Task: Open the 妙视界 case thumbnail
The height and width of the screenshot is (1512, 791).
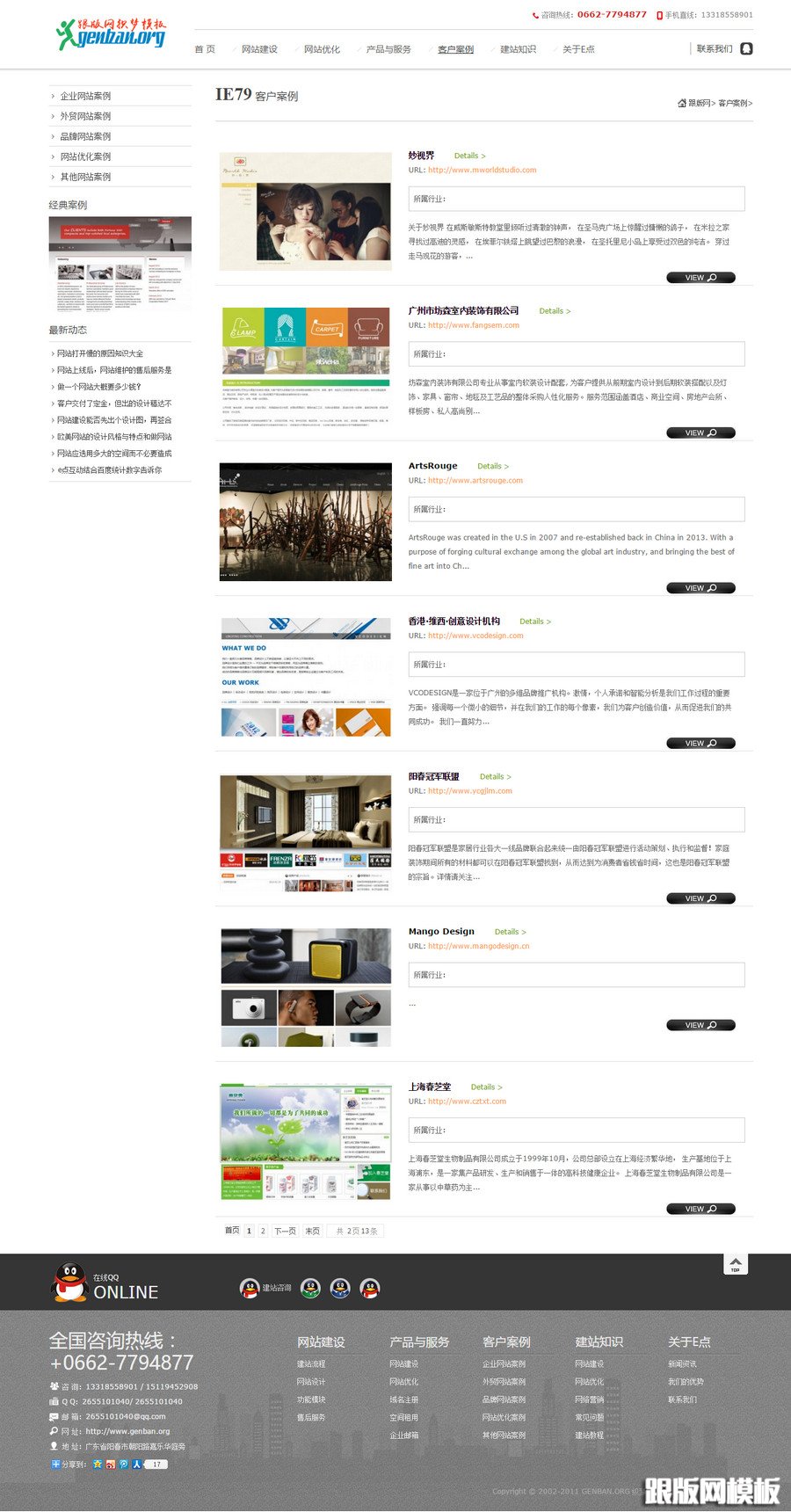Action: point(305,210)
